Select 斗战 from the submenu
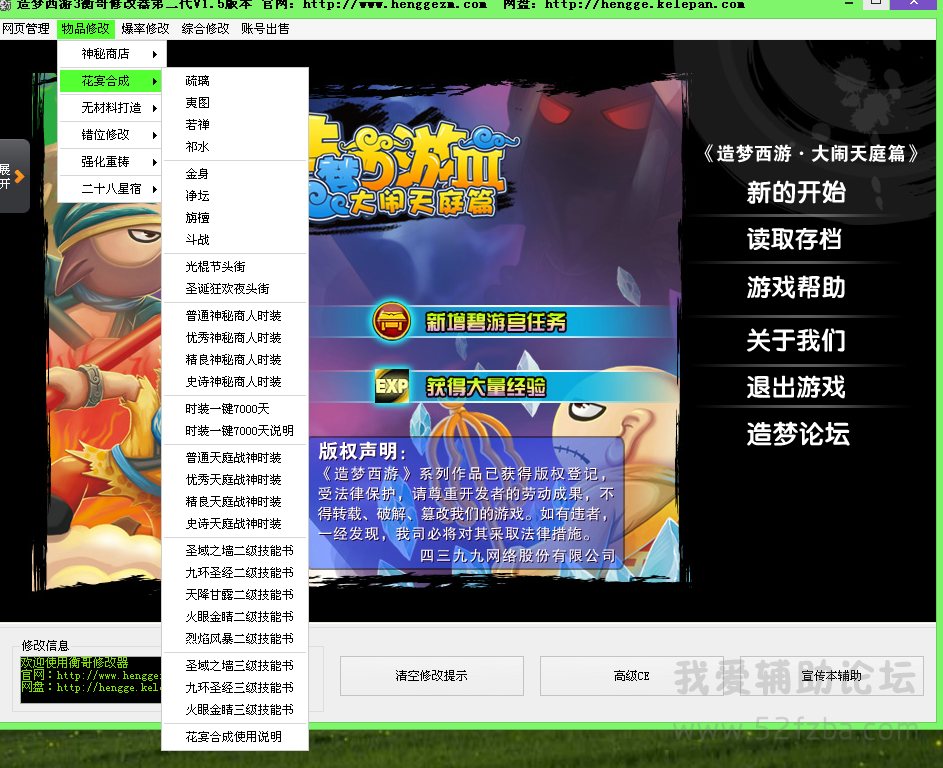The width and height of the screenshot is (943, 768). tap(235, 240)
